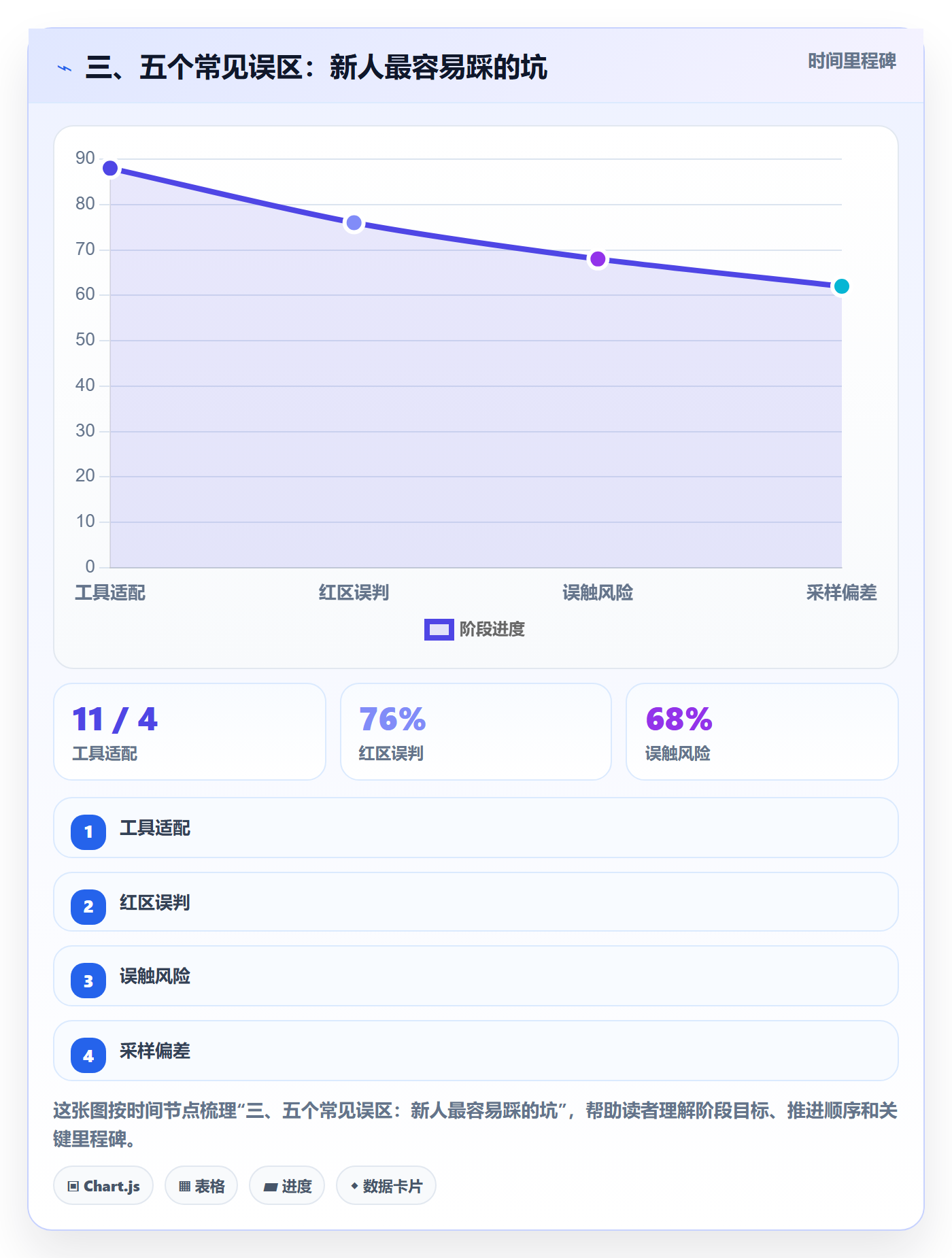This screenshot has height=1258, width=952.
Task: Select the 工具适配 data point on the chart line
Action: point(110,168)
